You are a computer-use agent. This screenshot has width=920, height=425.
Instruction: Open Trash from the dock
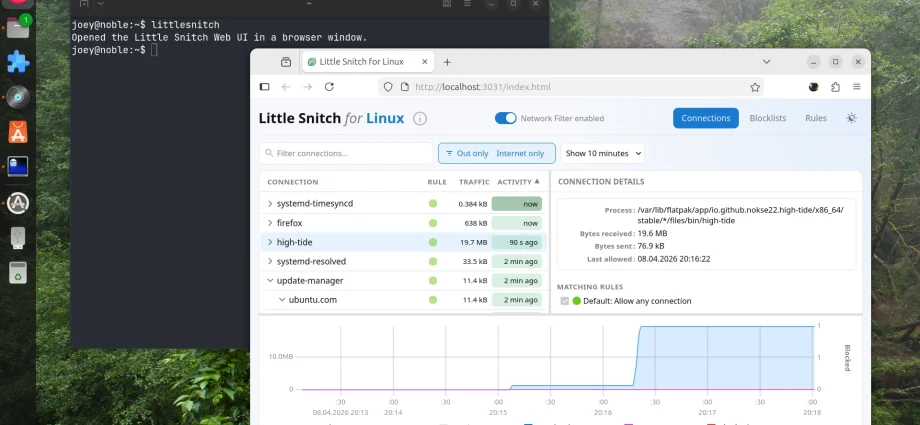point(18,272)
